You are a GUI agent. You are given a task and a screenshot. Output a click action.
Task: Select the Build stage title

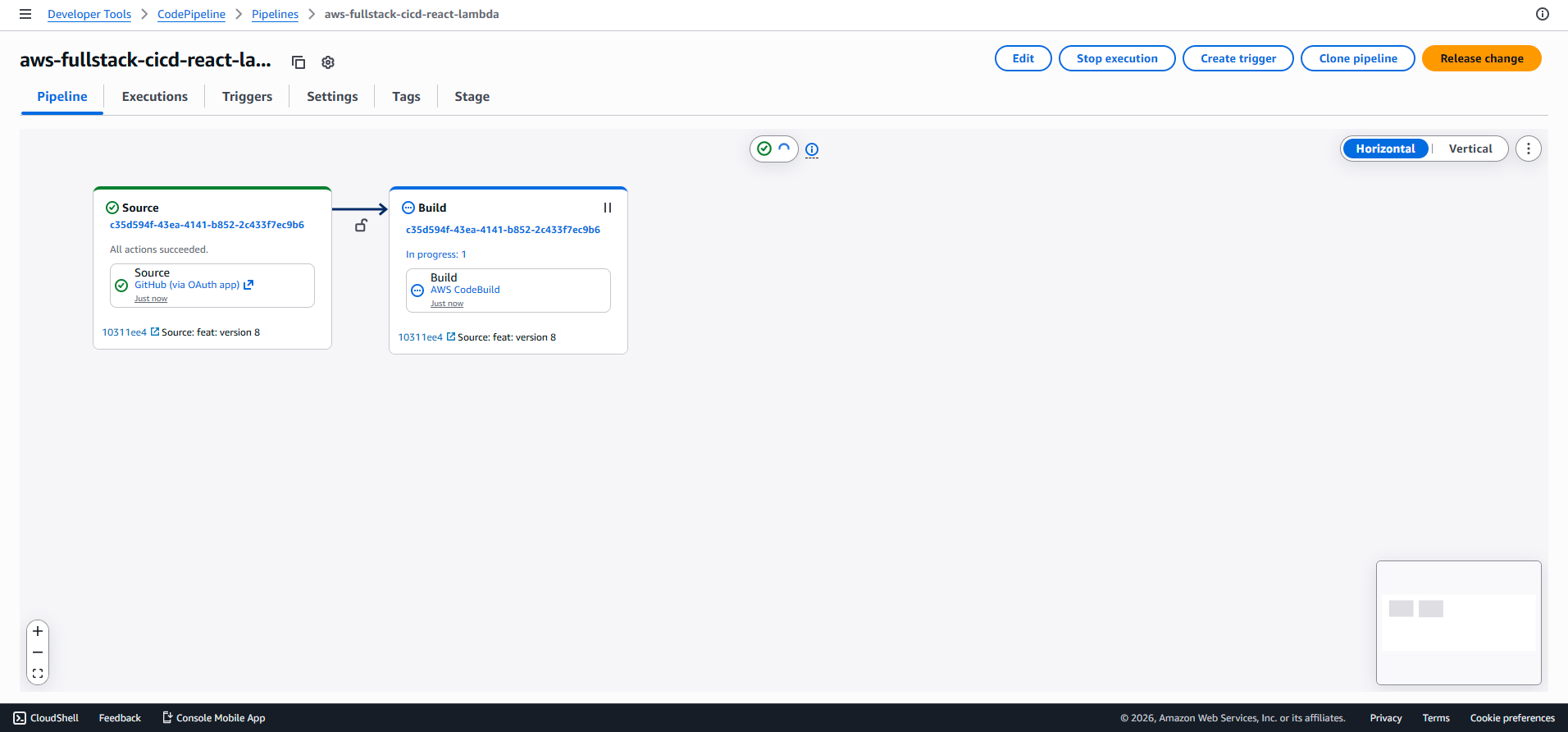(432, 208)
